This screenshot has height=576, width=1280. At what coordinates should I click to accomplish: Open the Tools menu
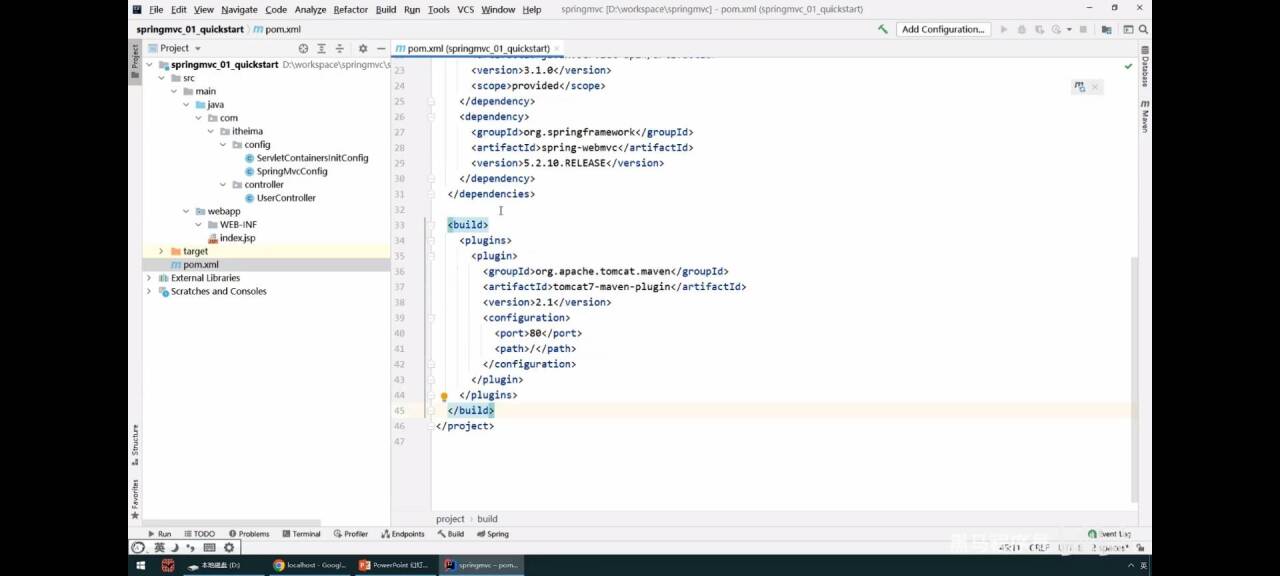[438, 9]
